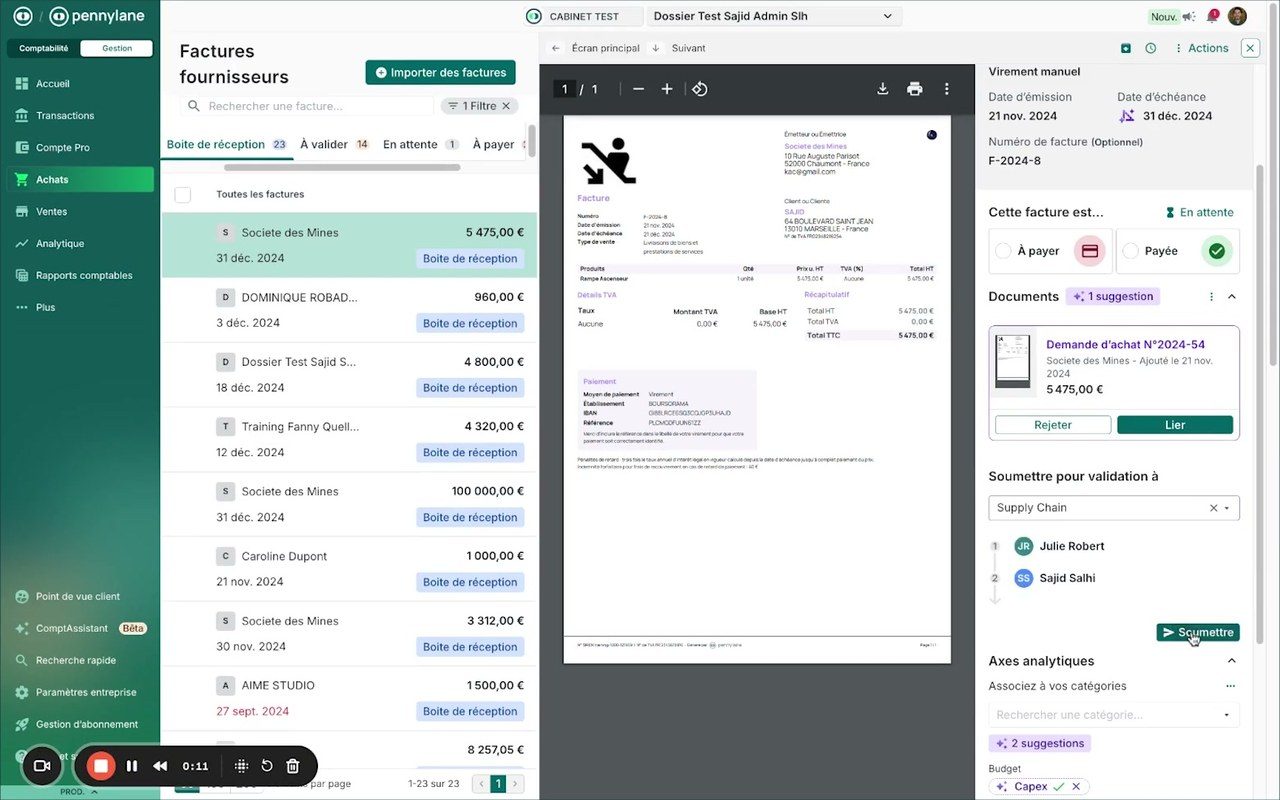Viewport: 1280px width, 800px height.
Task: Click the invoice search field
Action: (308, 106)
